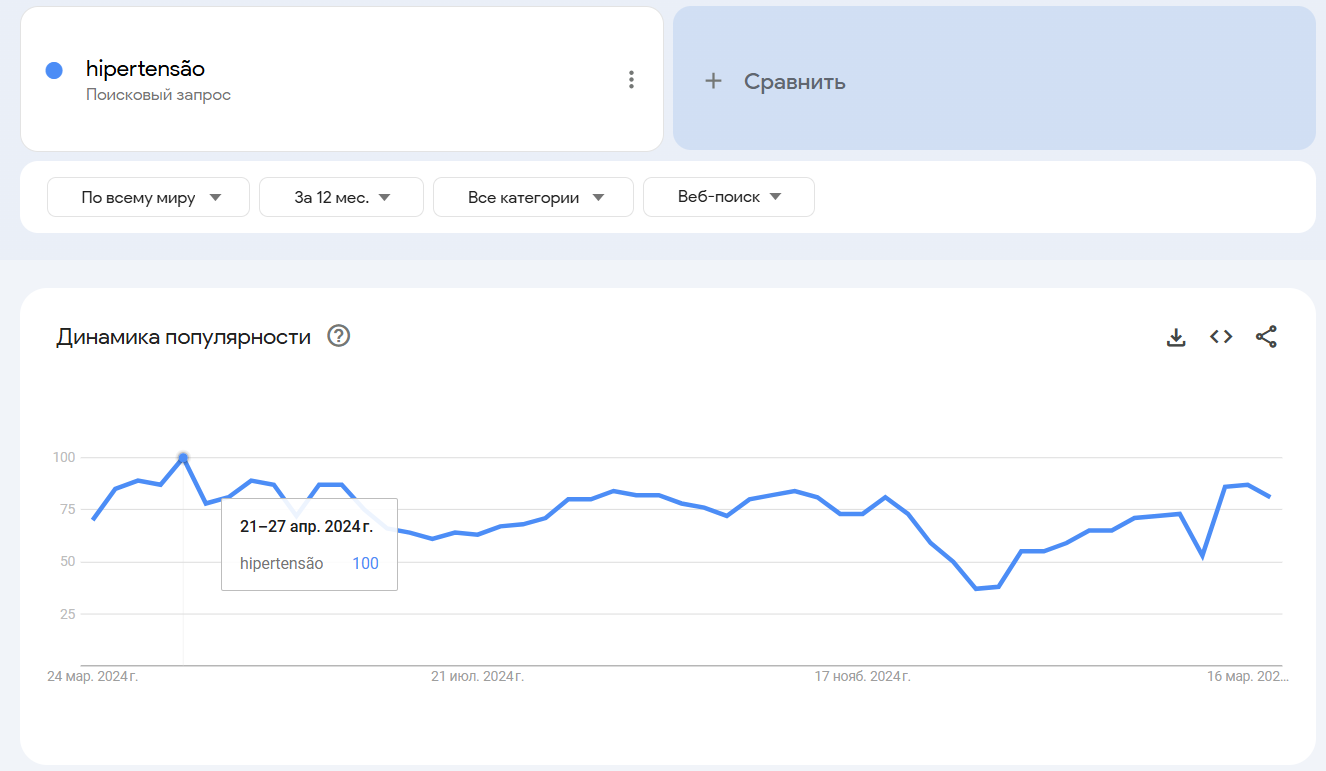This screenshot has width=1326, height=771.
Task: Click the share icon on chart
Action: pyautogui.click(x=1266, y=337)
